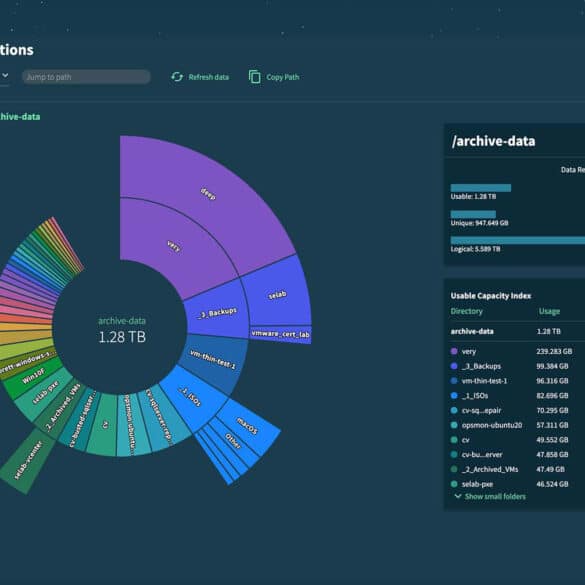Select the 'Win10F' chart segment

click(34, 376)
